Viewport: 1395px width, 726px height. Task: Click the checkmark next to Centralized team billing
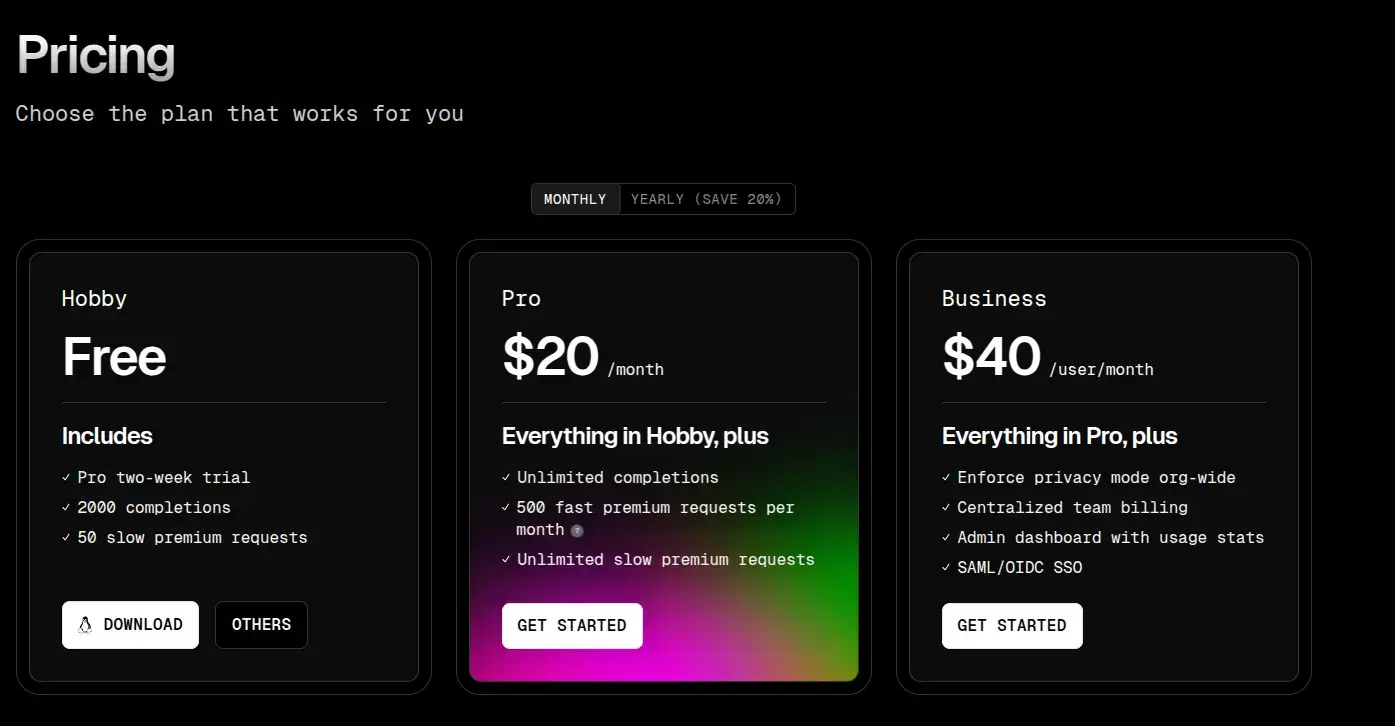point(946,508)
